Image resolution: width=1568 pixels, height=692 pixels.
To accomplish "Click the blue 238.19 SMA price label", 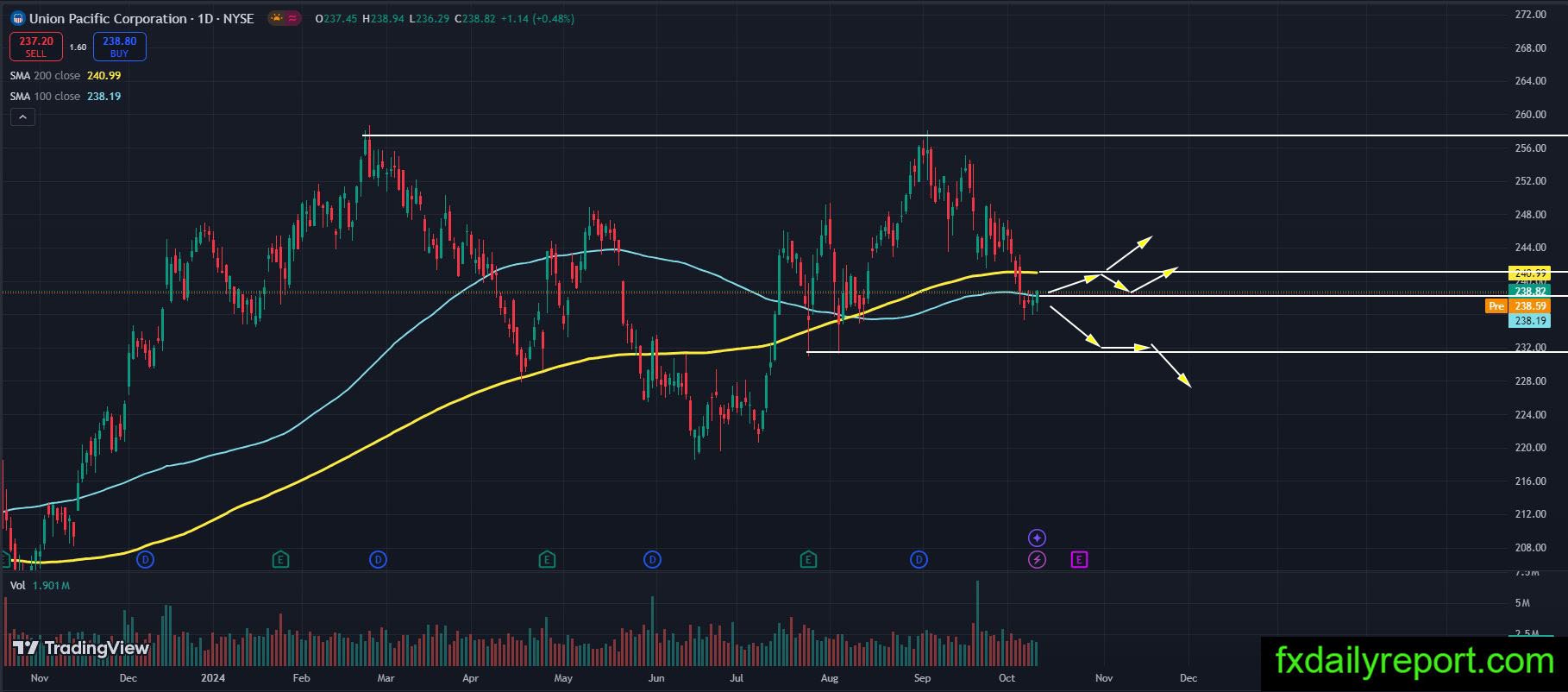I will 1529,321.
